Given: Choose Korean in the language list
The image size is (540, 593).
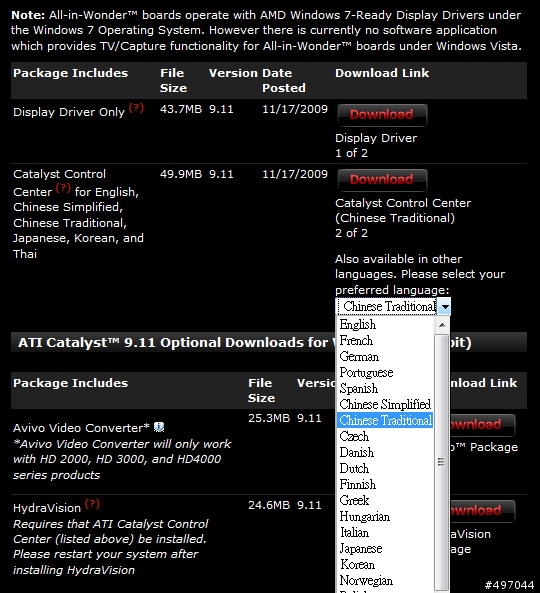Looking at the screenshot, I should [385, 564].
